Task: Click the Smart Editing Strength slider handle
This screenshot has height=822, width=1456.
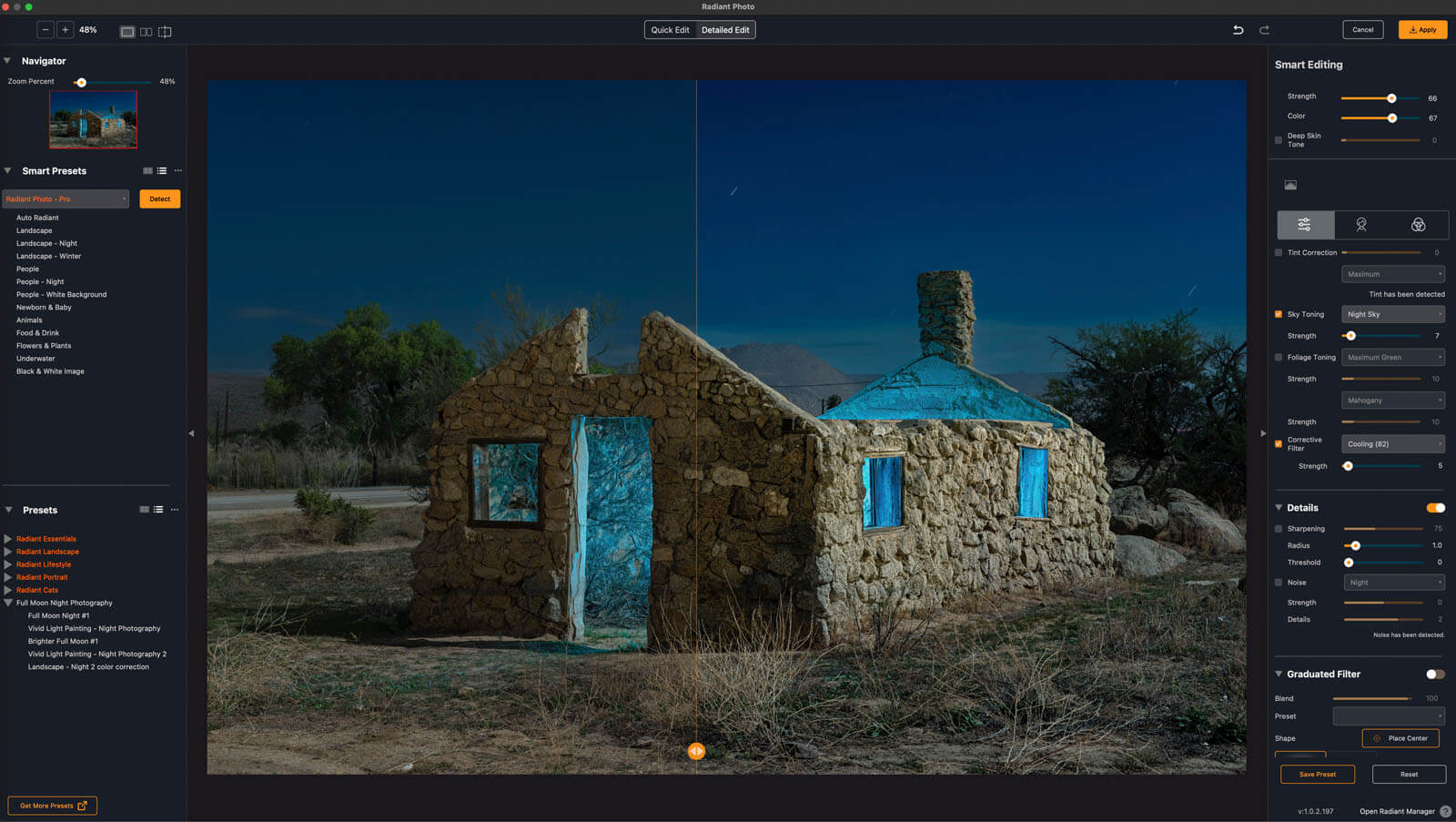Action: [x=1391, y=98]
